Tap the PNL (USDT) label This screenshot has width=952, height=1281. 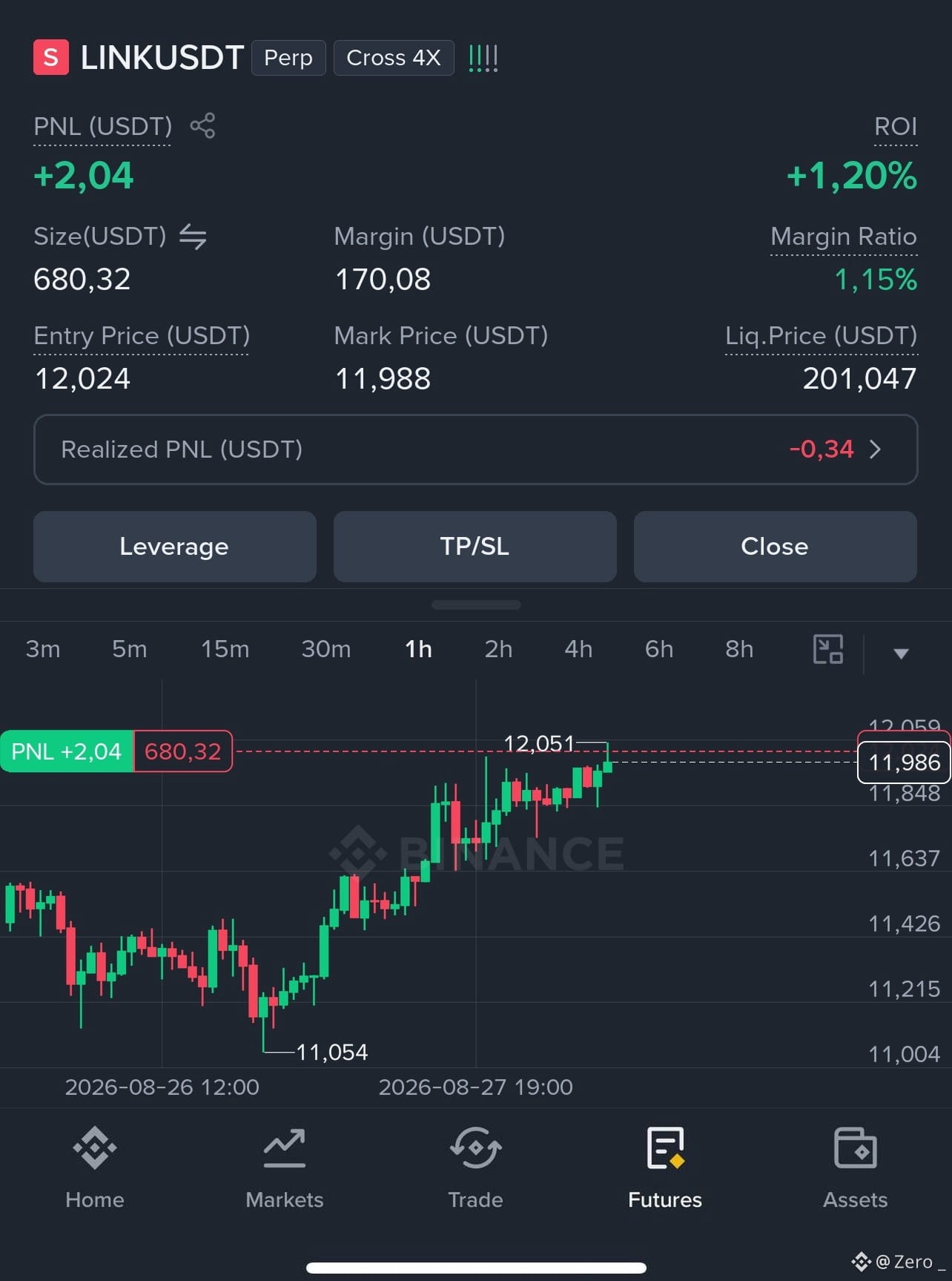[103, 126]
